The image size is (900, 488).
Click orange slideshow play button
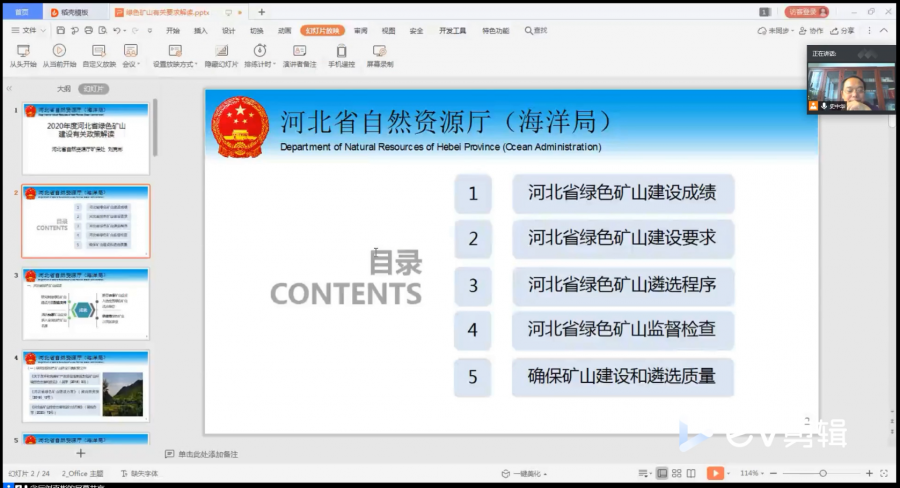[x=715, y=473]
